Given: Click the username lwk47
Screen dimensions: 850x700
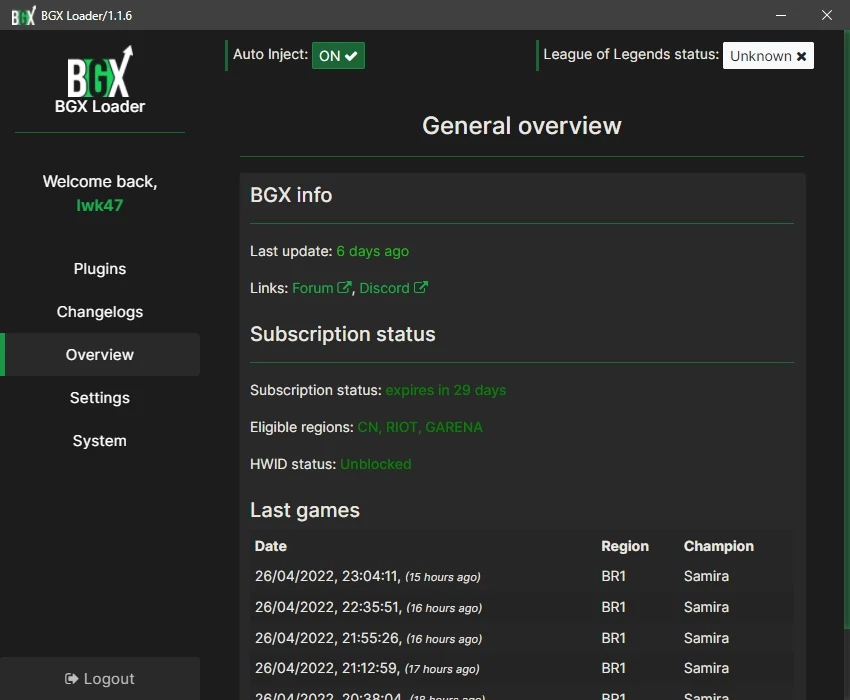Looking at the screenshot, I should click(100, 205).
